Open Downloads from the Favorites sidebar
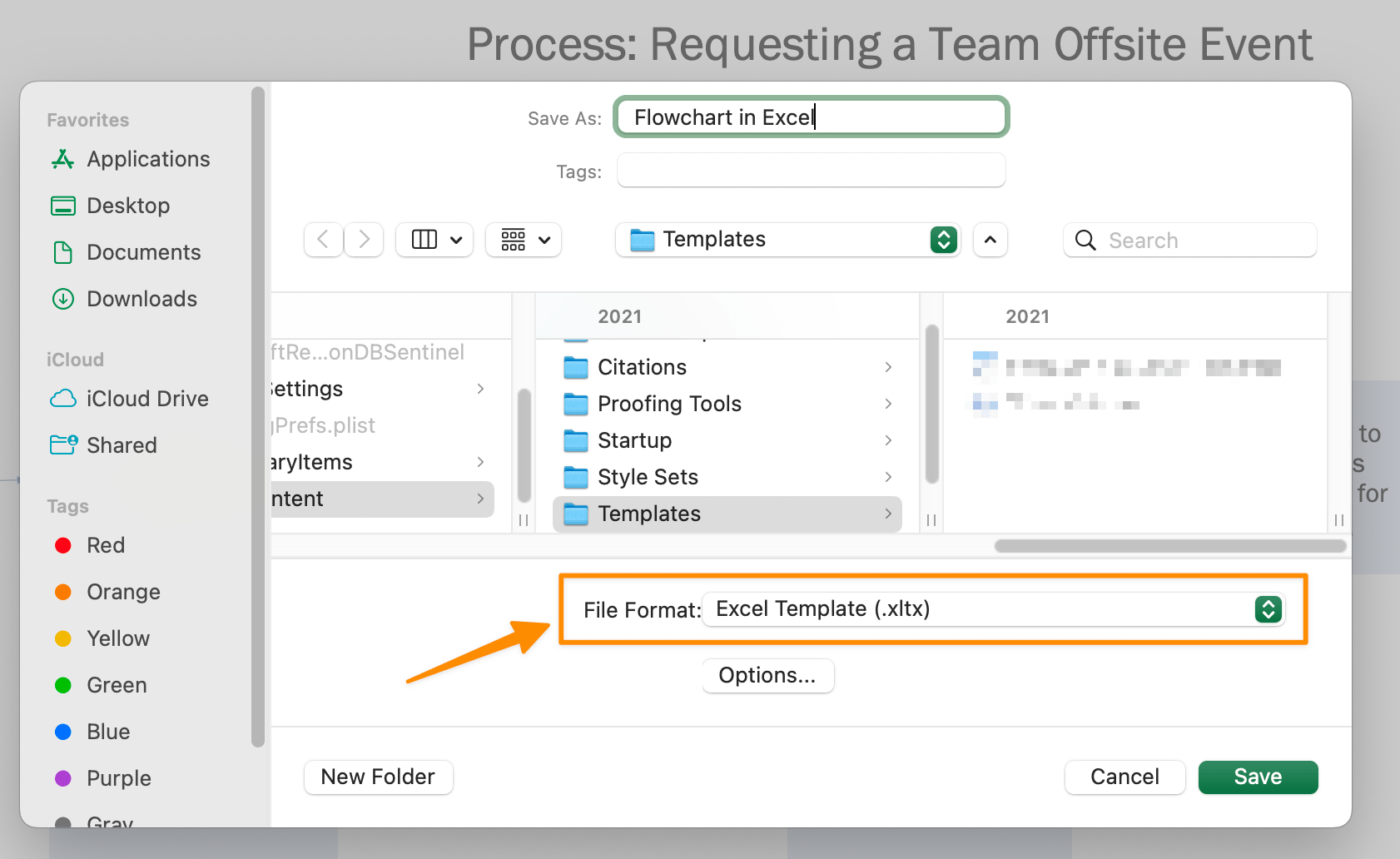This screenshot has width=1400, height=859. 141,299
